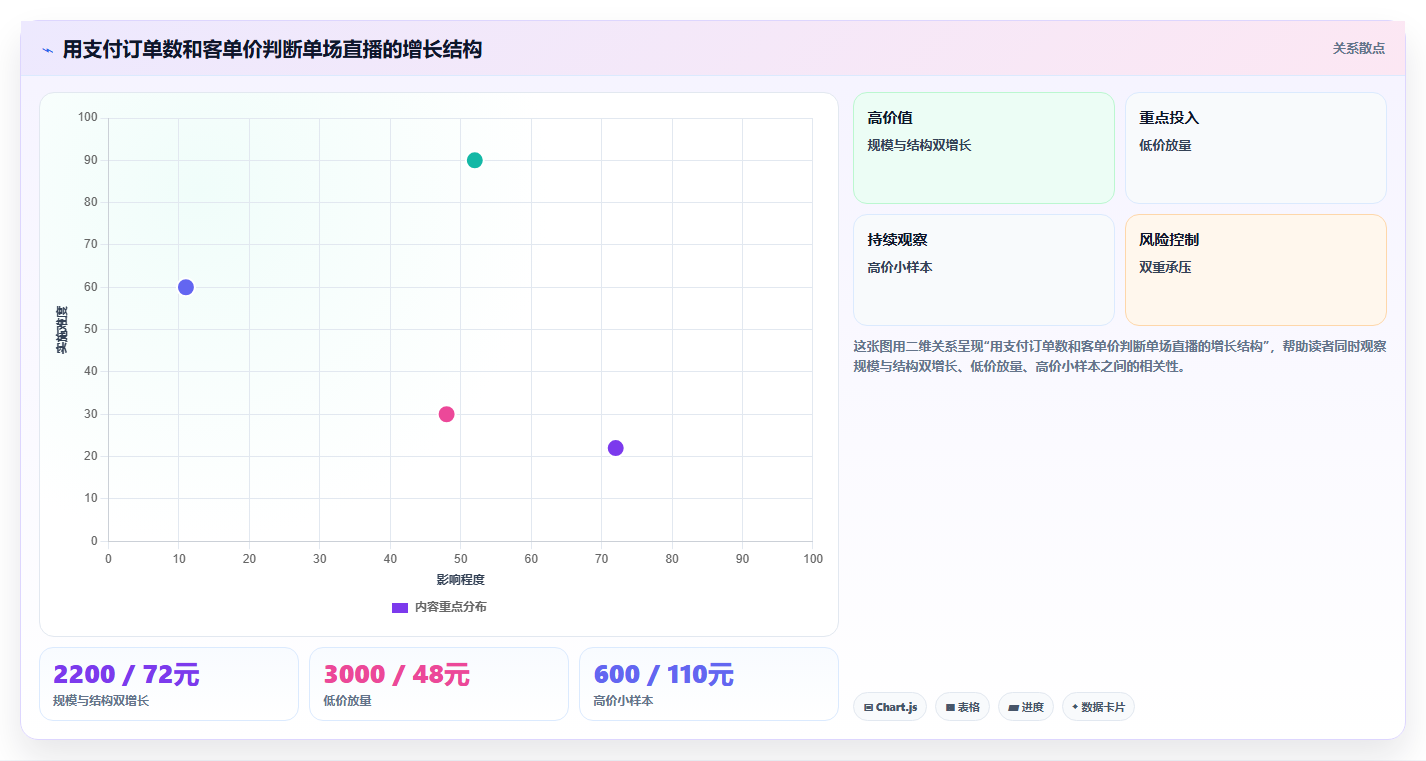Click the 表格 tag chip

[x=962, y=707]
